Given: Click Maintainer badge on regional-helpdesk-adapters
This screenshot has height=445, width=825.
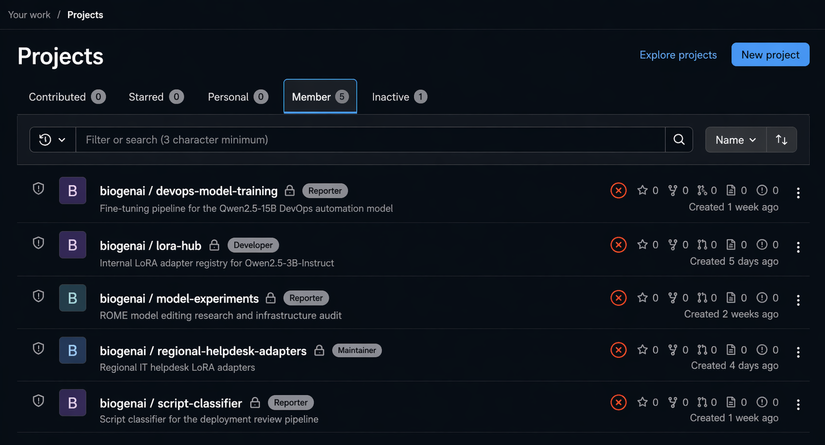Looking at the screenshot, I should (x=357, y=350).
